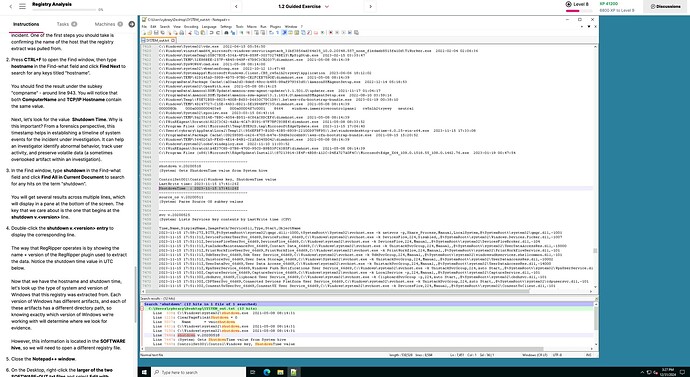The width and height of the screenshot is (690, 377).
Task: Click the Print icon in the toolbar
Action: [182, 33]
